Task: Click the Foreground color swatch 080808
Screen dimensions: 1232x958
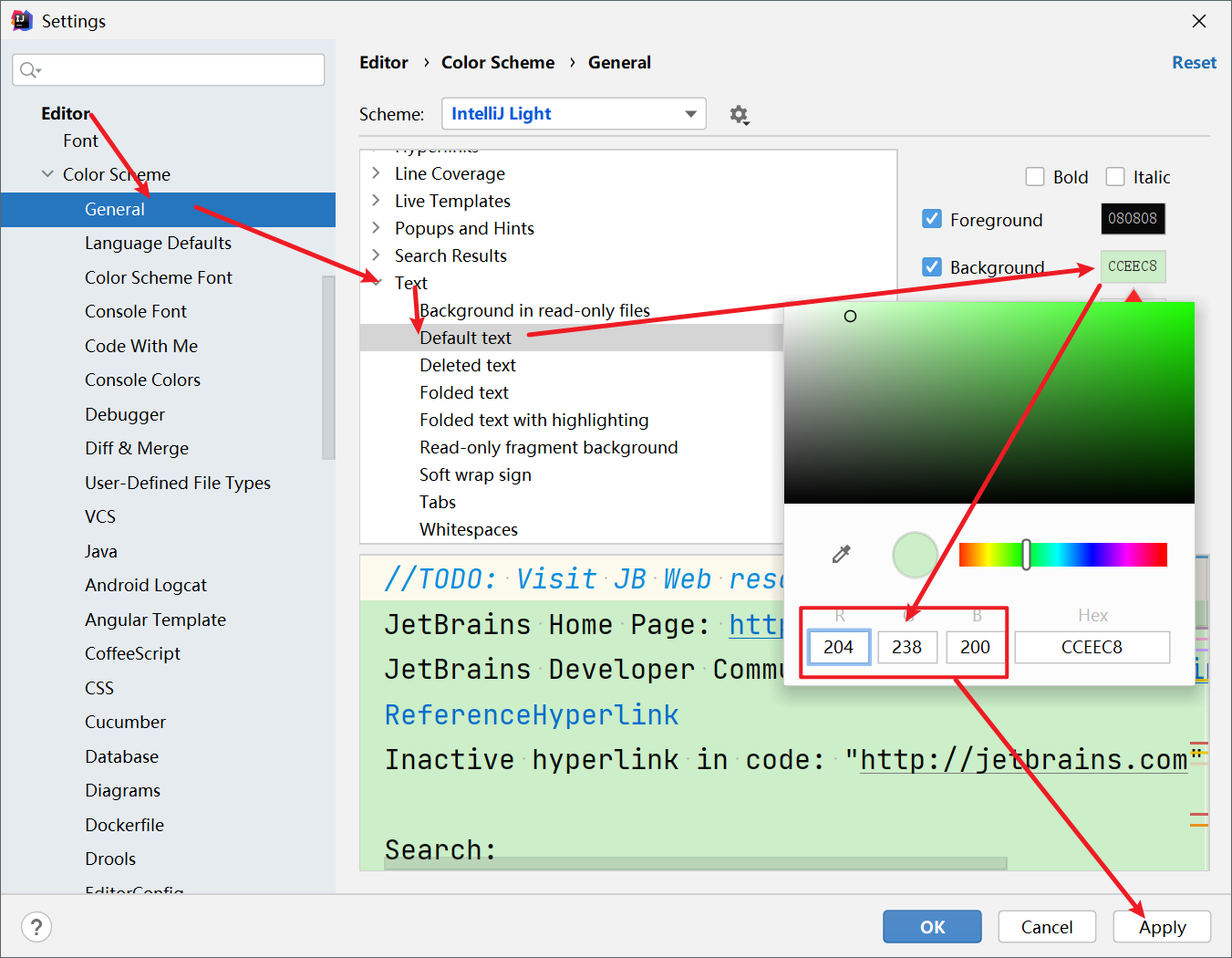Action: 1133,219
